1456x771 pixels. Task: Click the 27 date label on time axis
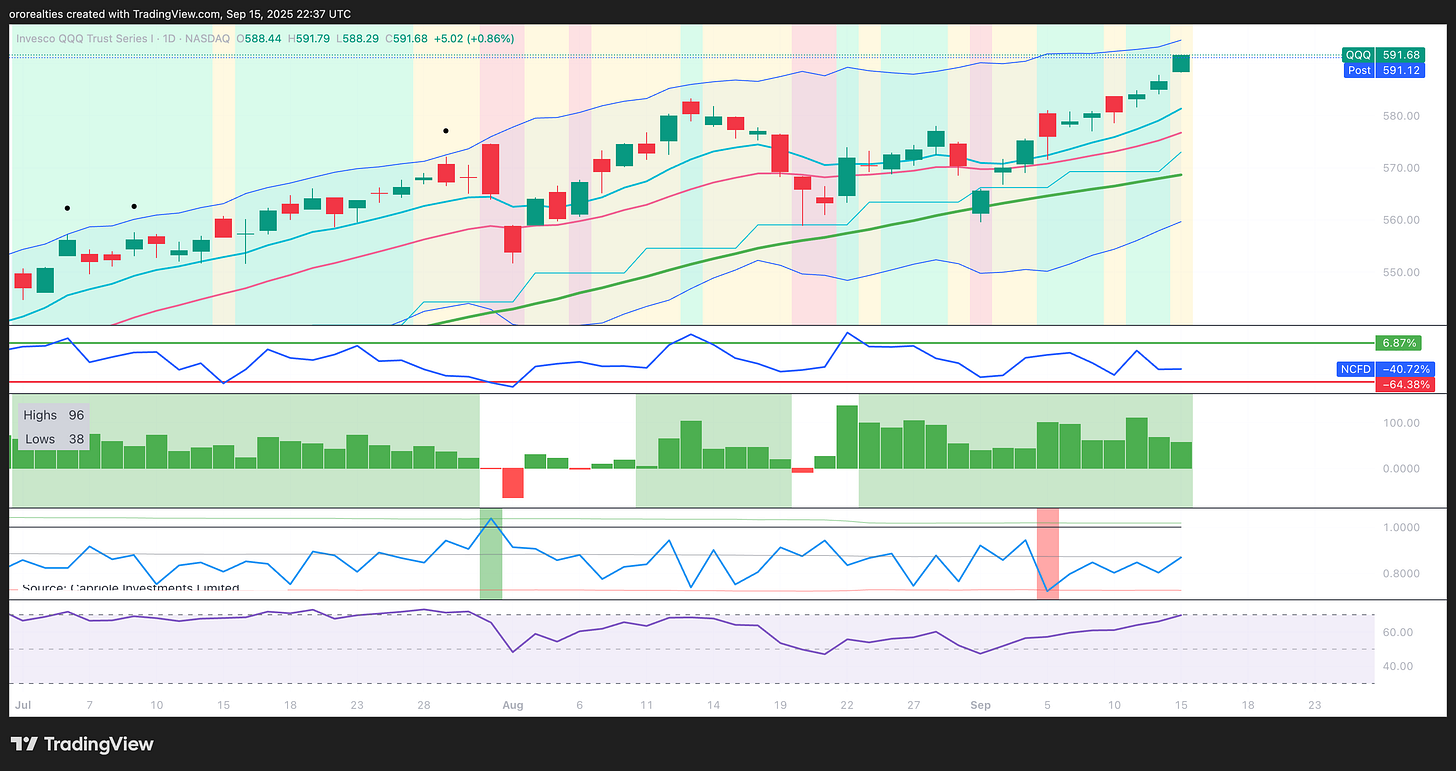[914, 705]
